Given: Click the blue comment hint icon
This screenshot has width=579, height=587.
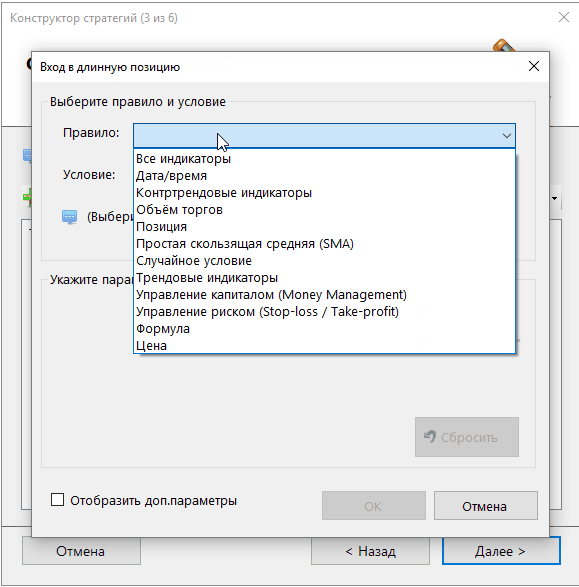Looking at the screenshot, I should pos(70,217).
